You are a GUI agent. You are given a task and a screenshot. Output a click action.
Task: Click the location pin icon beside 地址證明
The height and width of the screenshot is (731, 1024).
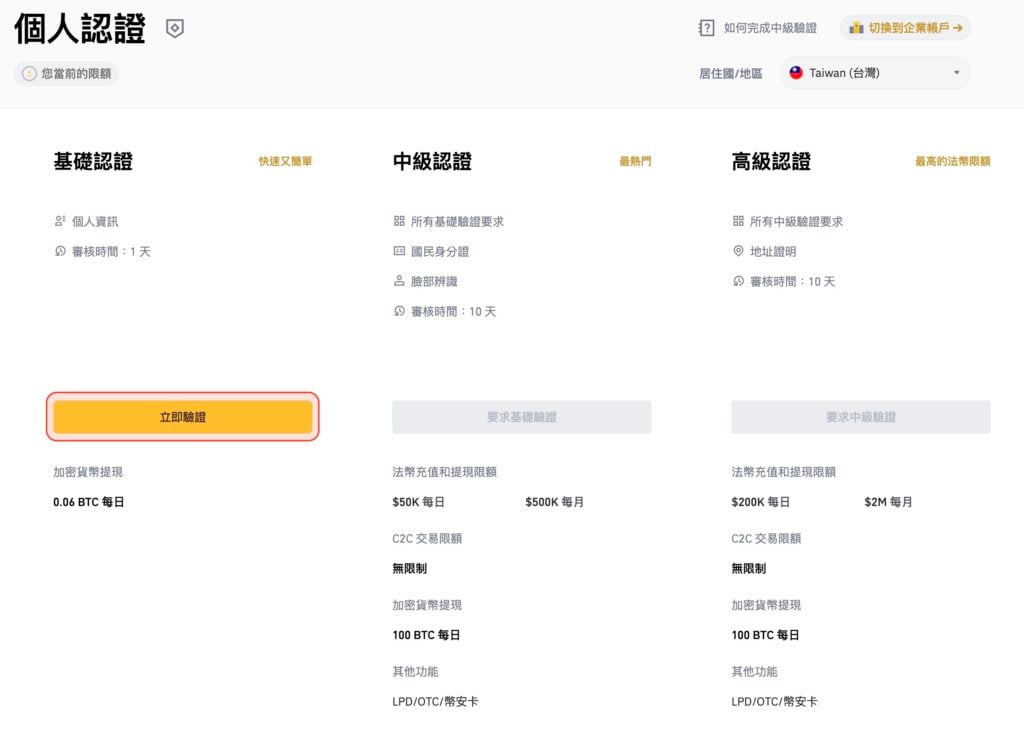(738, 251)
